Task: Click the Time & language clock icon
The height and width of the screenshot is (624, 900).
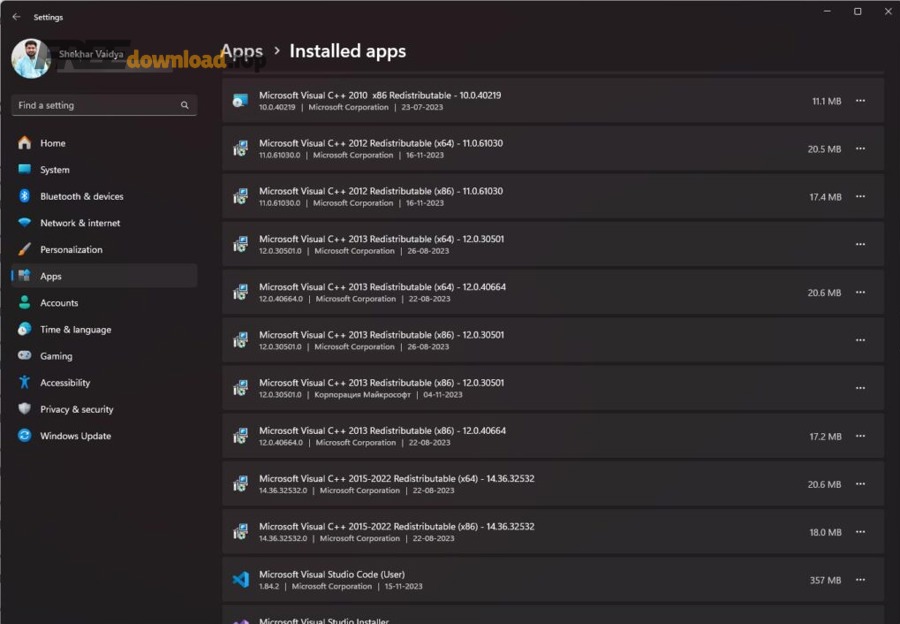Action: click(x=24, y=329)
